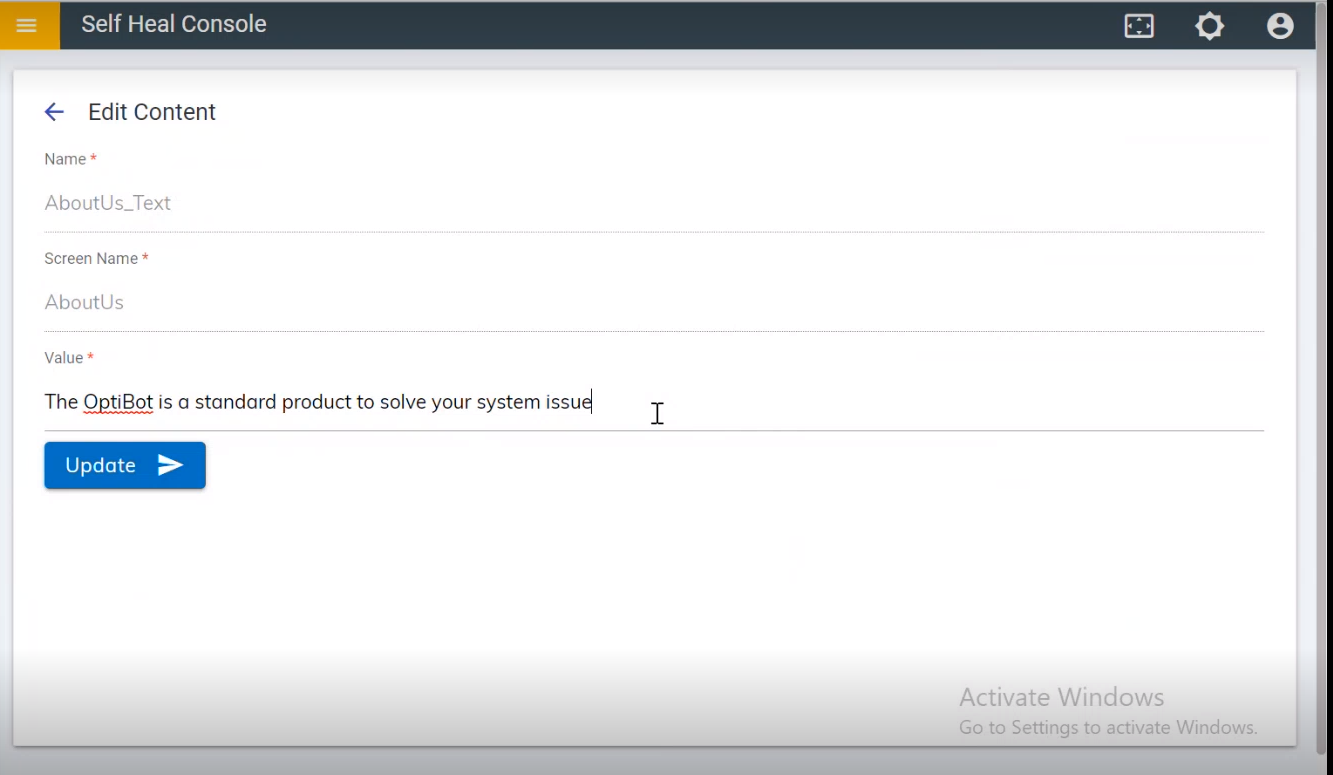The height and width of the screenshot is (775, 1333).
Task: Click the Screen Name field label
Action: pos(91,258)
